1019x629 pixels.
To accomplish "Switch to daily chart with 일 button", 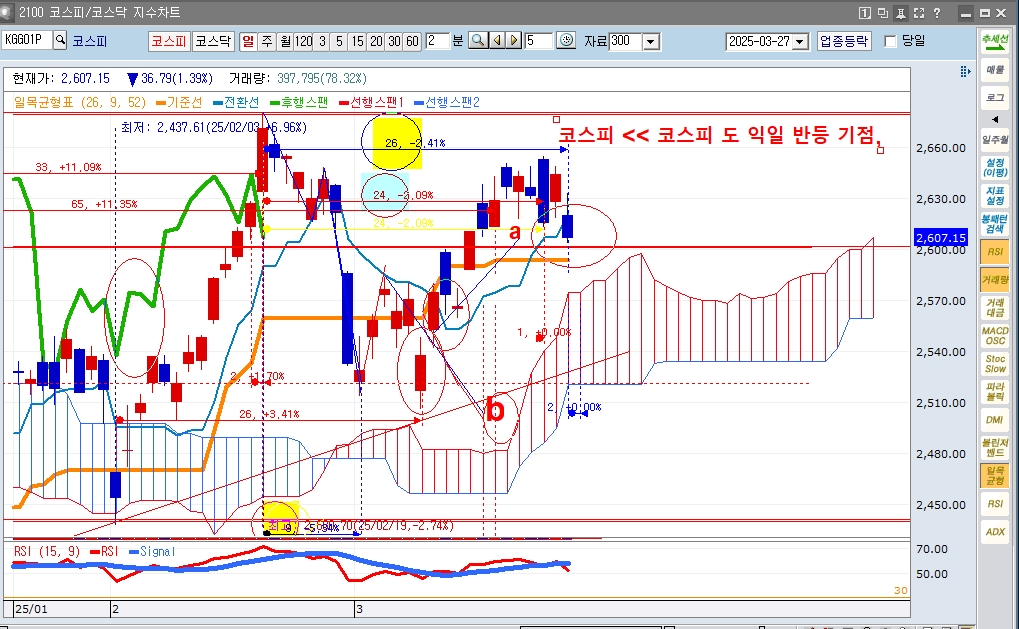I will click(x=248, y=41).
